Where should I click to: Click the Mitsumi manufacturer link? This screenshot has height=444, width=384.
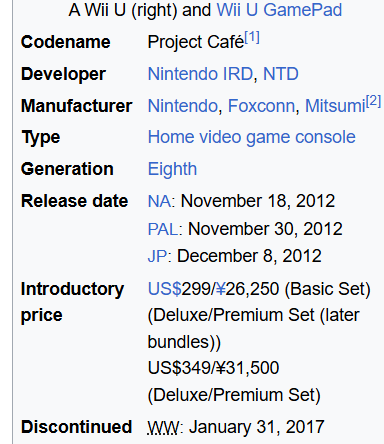(335, 106)
